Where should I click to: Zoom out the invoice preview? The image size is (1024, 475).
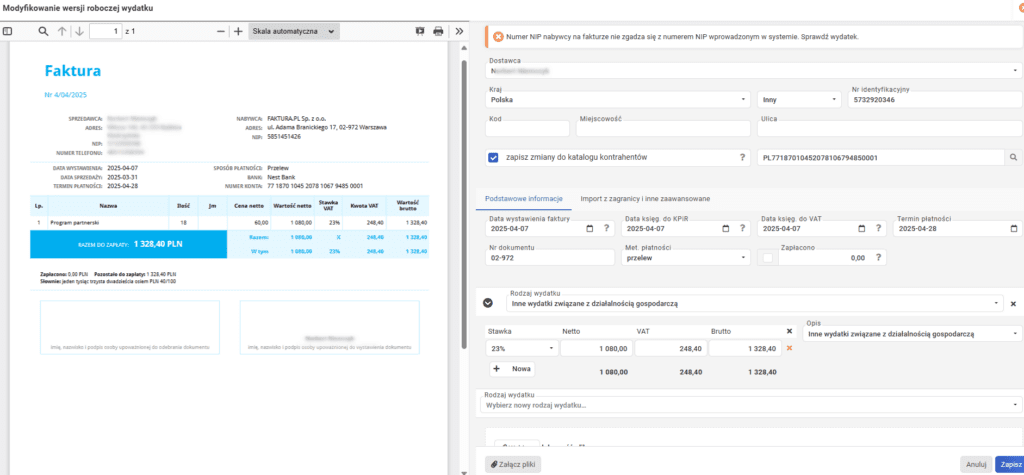point(221,32)
